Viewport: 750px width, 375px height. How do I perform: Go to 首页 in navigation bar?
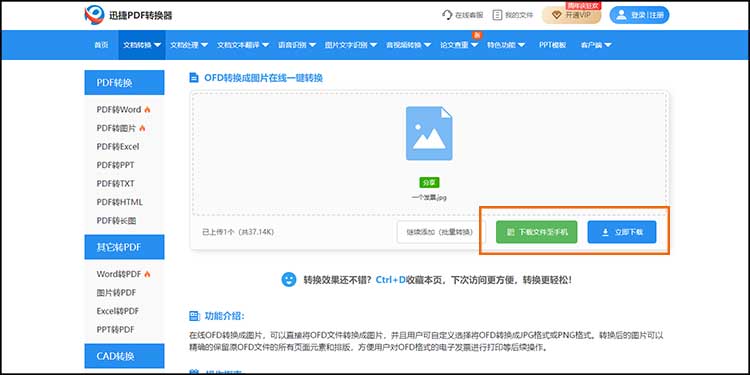pyautogui.click(x=101, y=45)
